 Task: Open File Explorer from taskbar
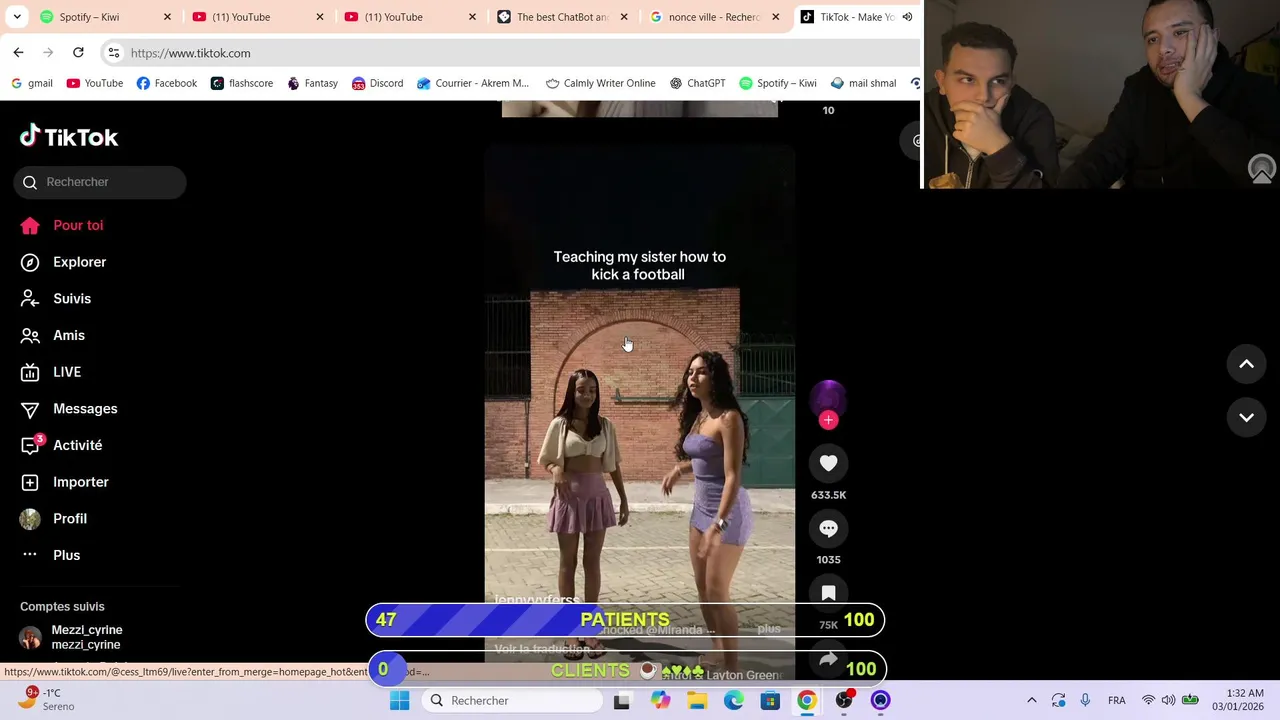tap(697, 700)
